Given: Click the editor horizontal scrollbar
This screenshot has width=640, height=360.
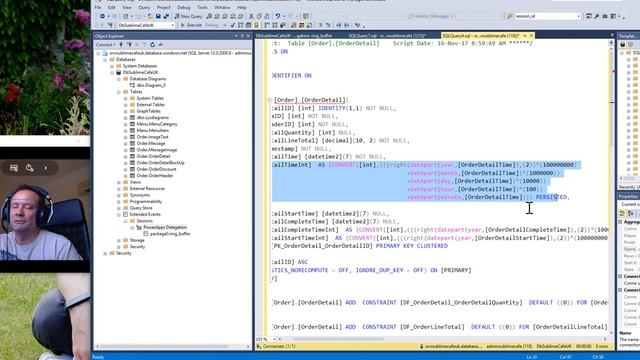Looking at the screenshot, I should 339,339.
